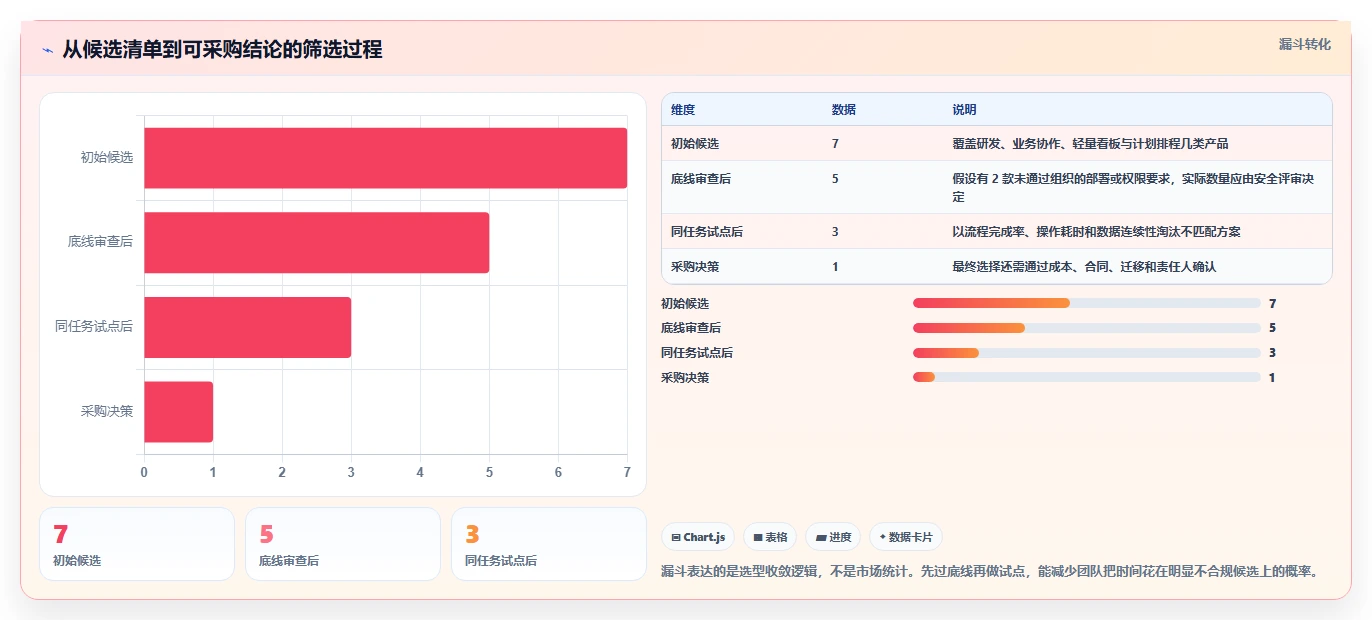Select the 同任务试点后 bar in the chart
Image resolution: width=1372 pixels, height=620 pixels.
[x=247, y=327]
